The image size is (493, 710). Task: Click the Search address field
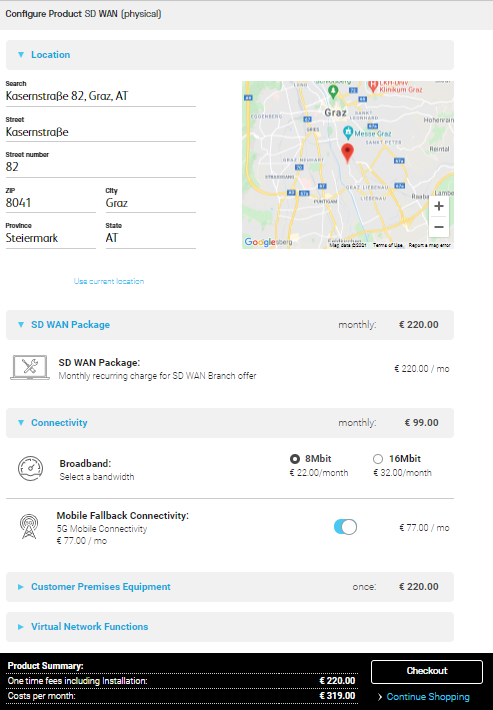101,96
